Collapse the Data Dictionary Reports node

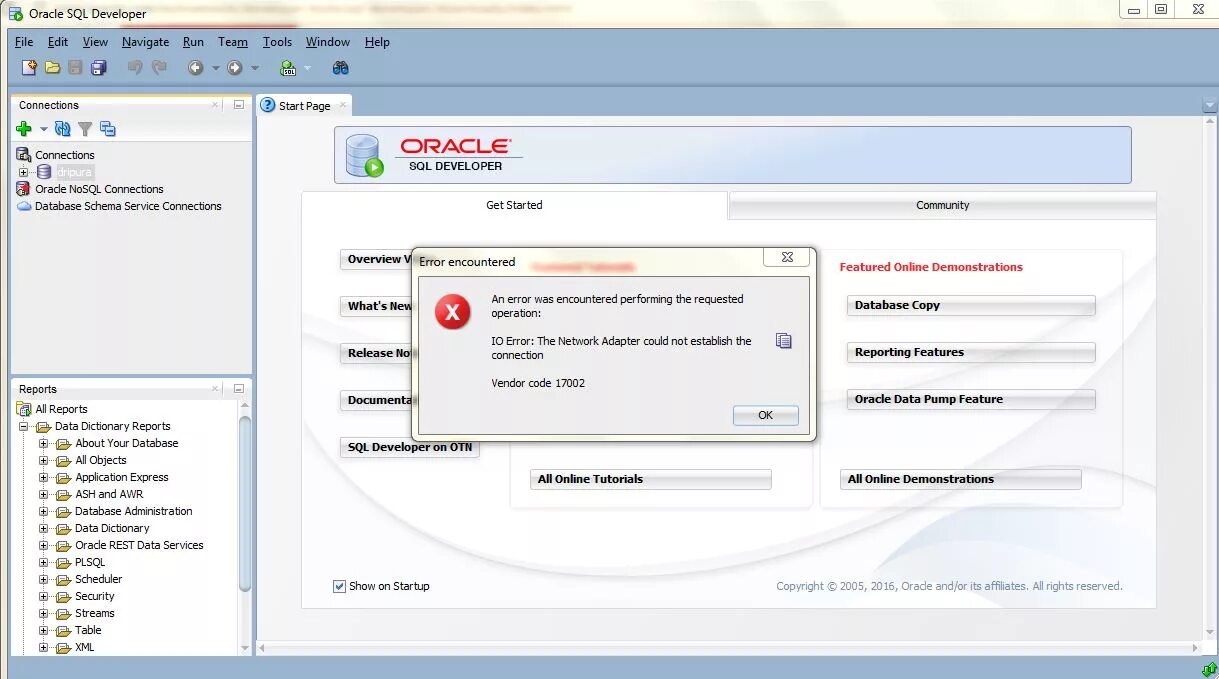pos(23,426)
